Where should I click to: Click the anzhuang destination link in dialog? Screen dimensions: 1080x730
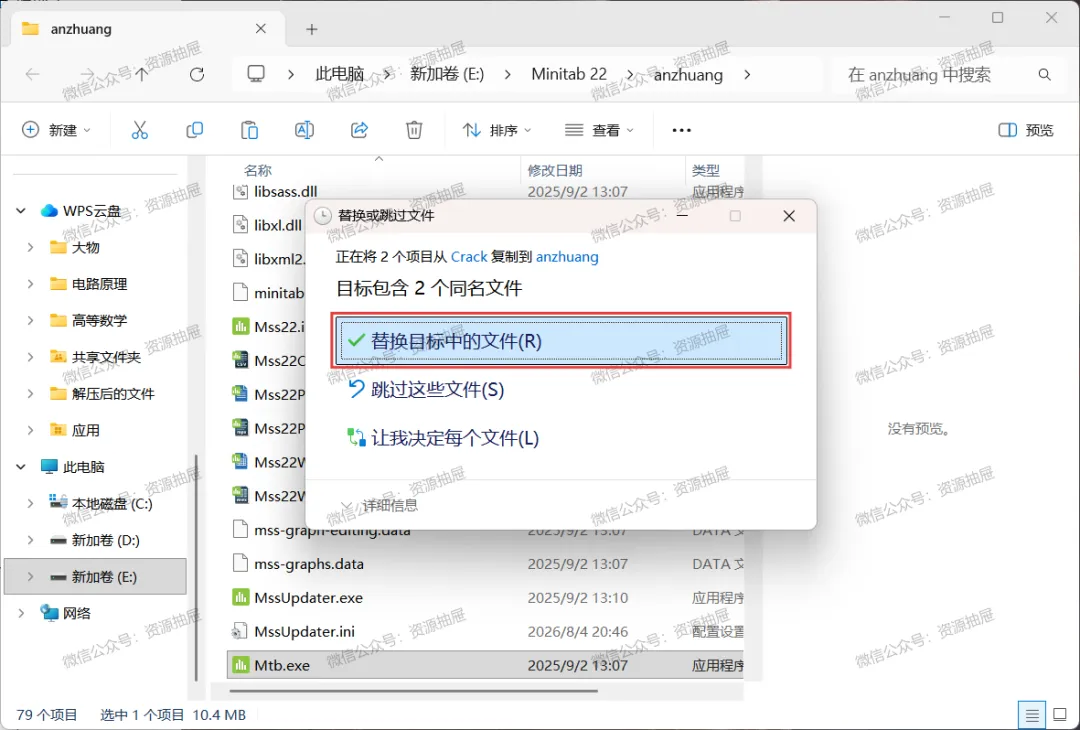pos(567,257)
